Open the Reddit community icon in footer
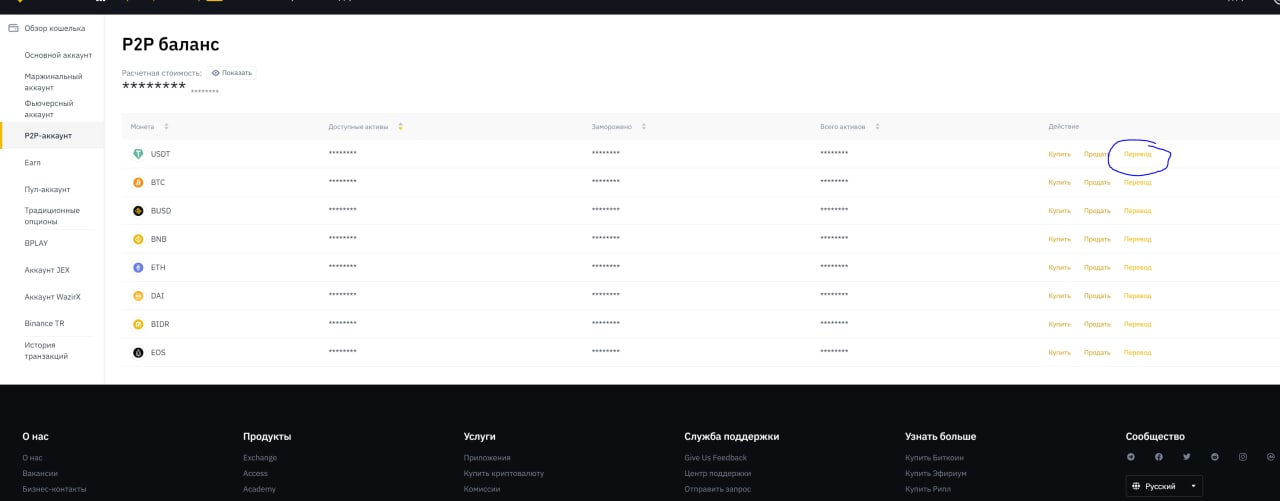1280x501 pixels. point(1215,457)
